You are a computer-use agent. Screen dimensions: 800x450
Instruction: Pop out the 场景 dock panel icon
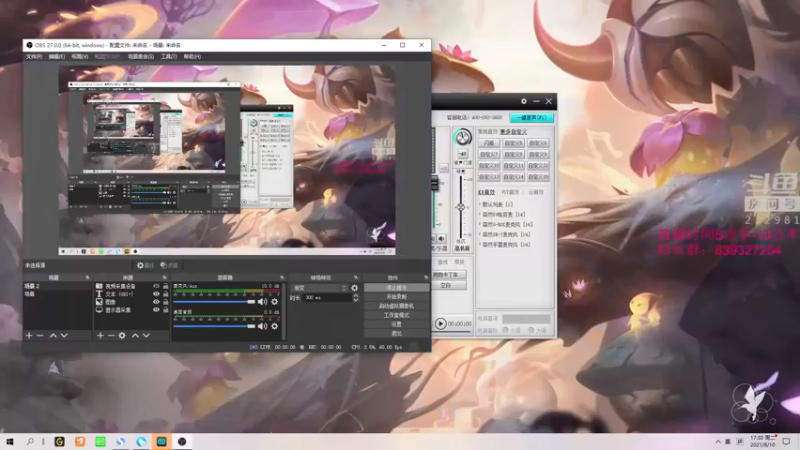[87, 278]
